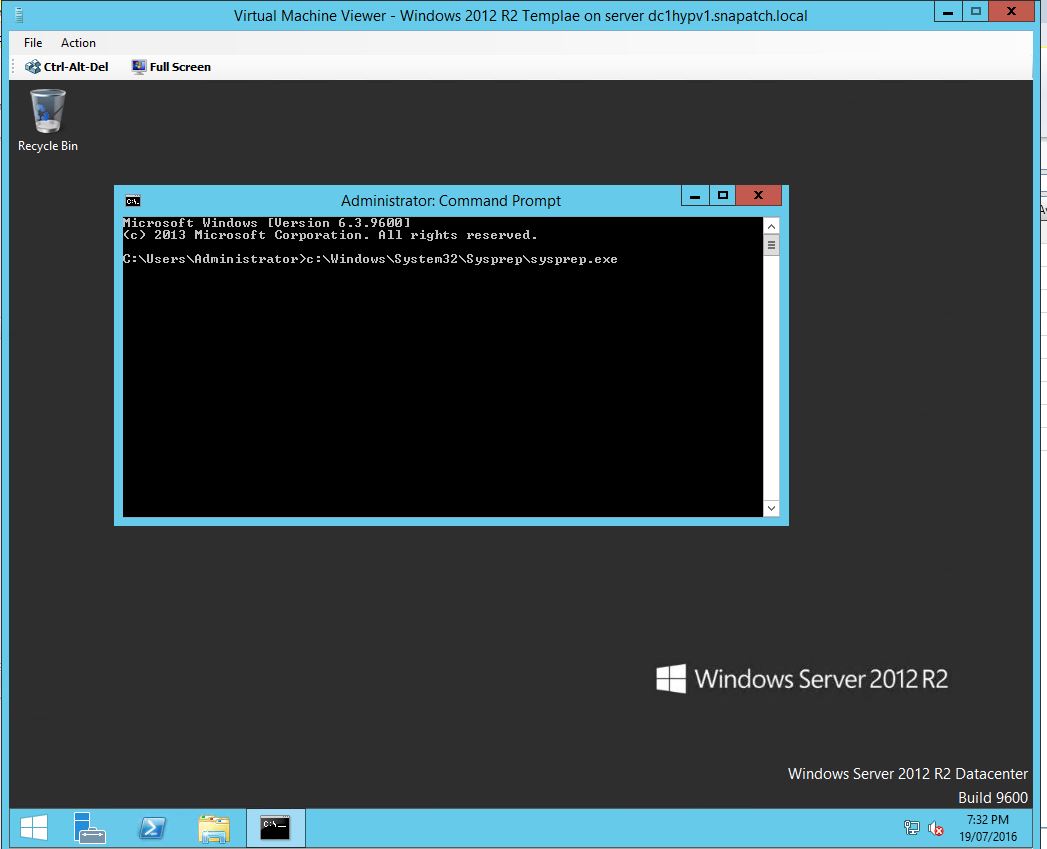The width and height of the screenshot is (1047, 849).
Task: Select the Recycle Bin desktop icon
Action: (x=47, y=121)
